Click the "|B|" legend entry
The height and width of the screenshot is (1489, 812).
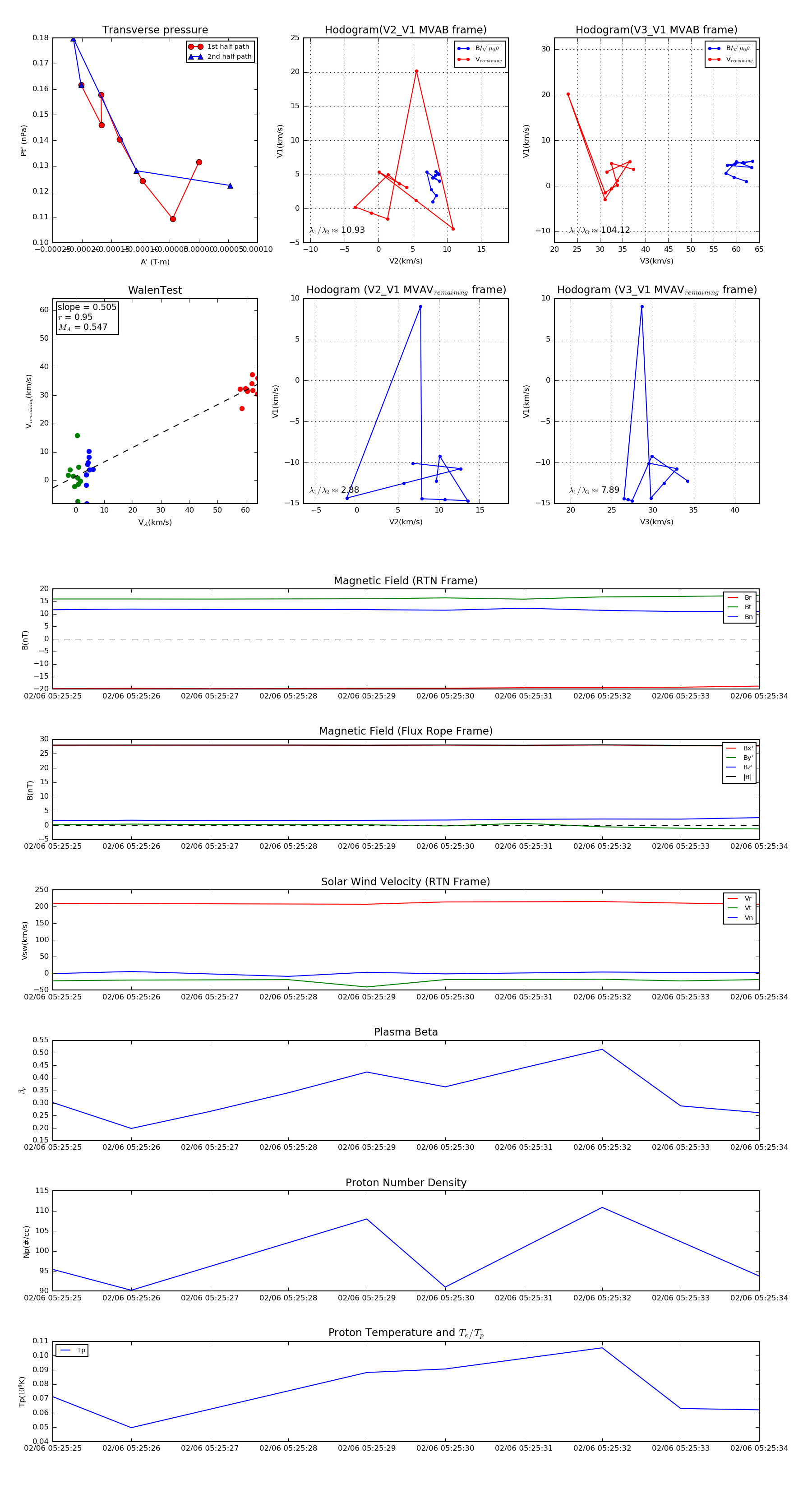[x=739, y=777]
